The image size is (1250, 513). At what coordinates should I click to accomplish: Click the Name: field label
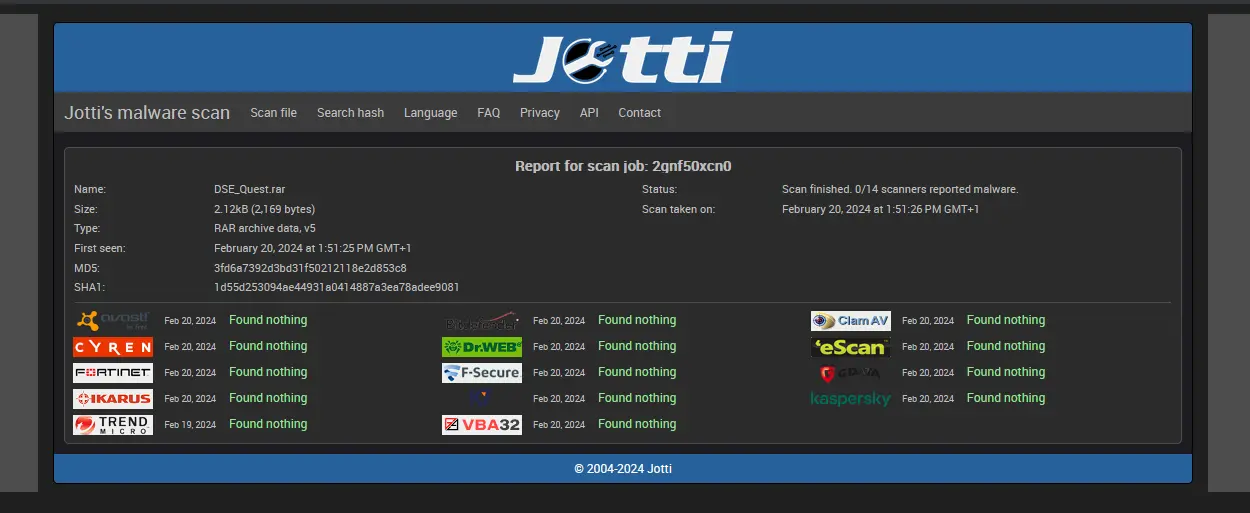point(90,189)
